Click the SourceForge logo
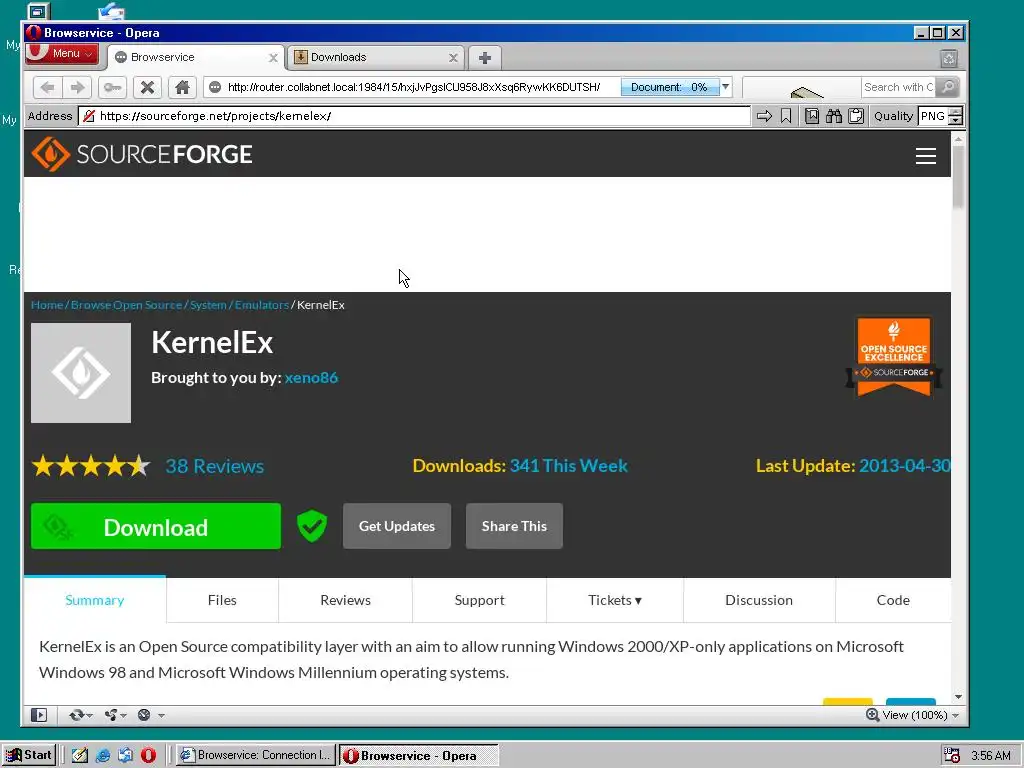The width and height of the screenshot is (1024, 768). coord(142,154)
